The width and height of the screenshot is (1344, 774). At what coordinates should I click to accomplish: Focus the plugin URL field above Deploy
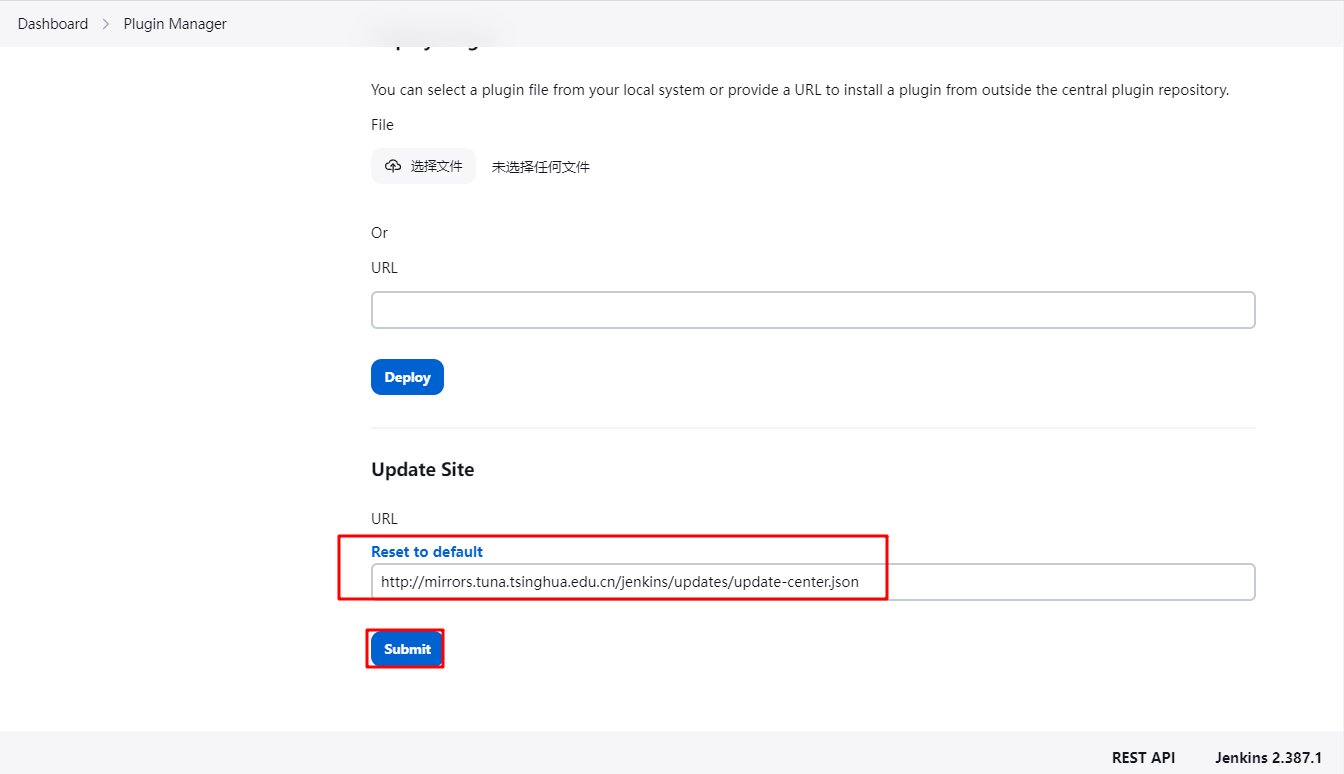pos(812,310)
